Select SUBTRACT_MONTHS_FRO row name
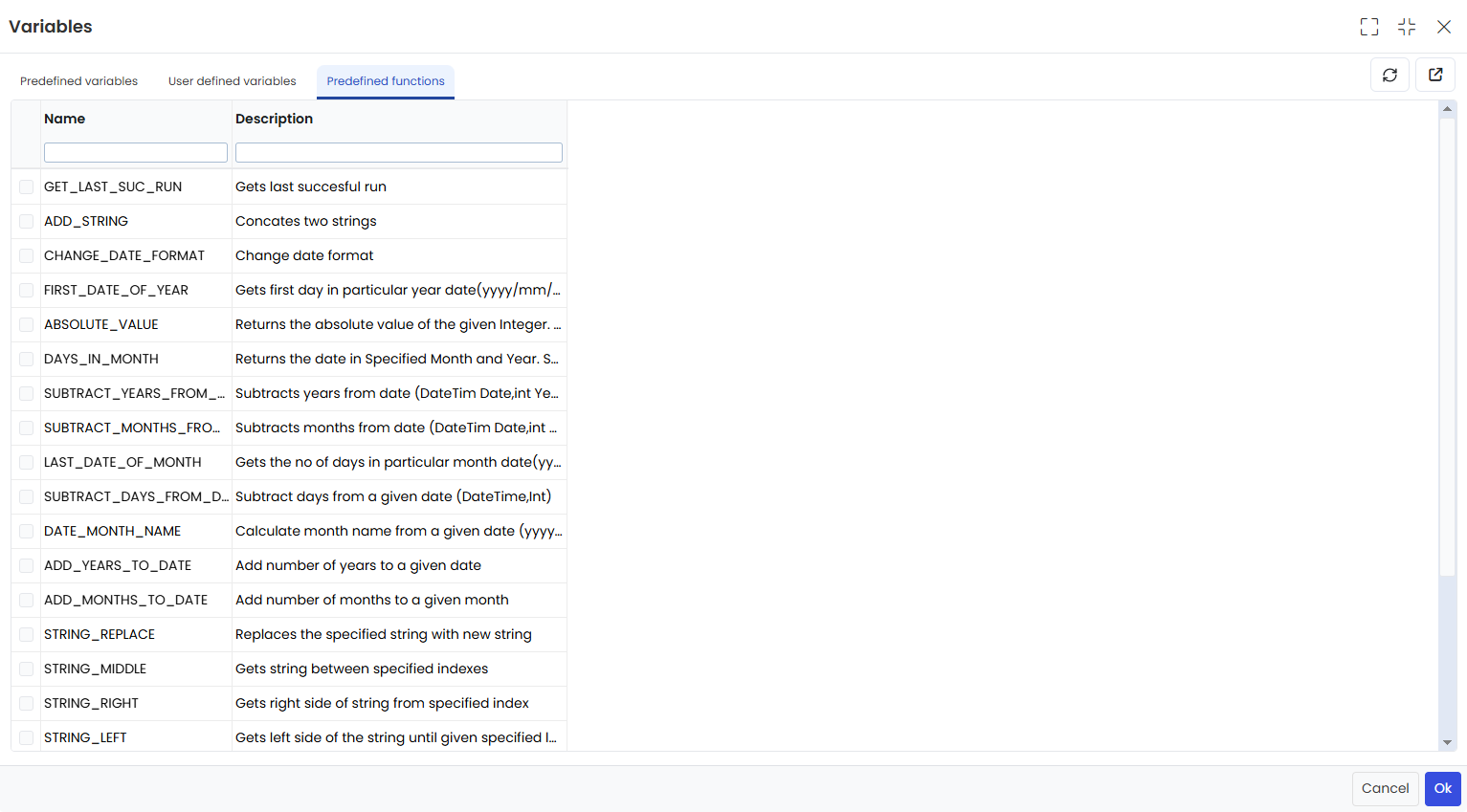This screenshot has height=812, width=1467. pyautogui.click(x=132, y=428)
